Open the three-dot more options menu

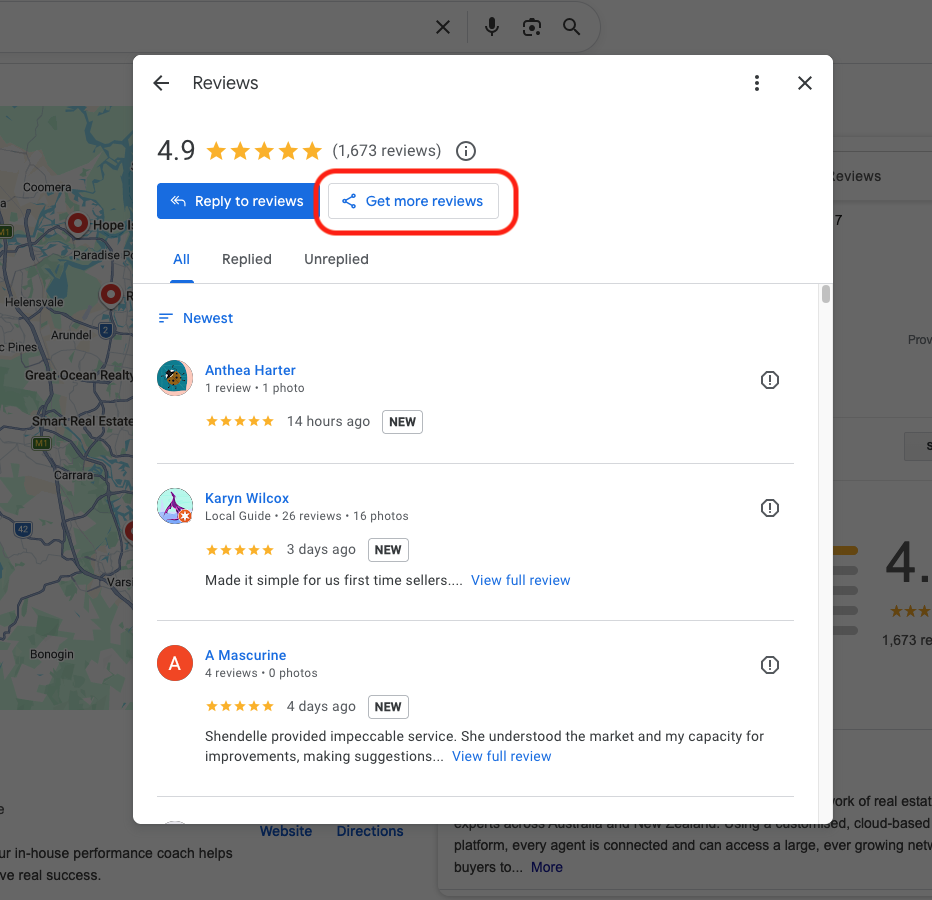757,83
